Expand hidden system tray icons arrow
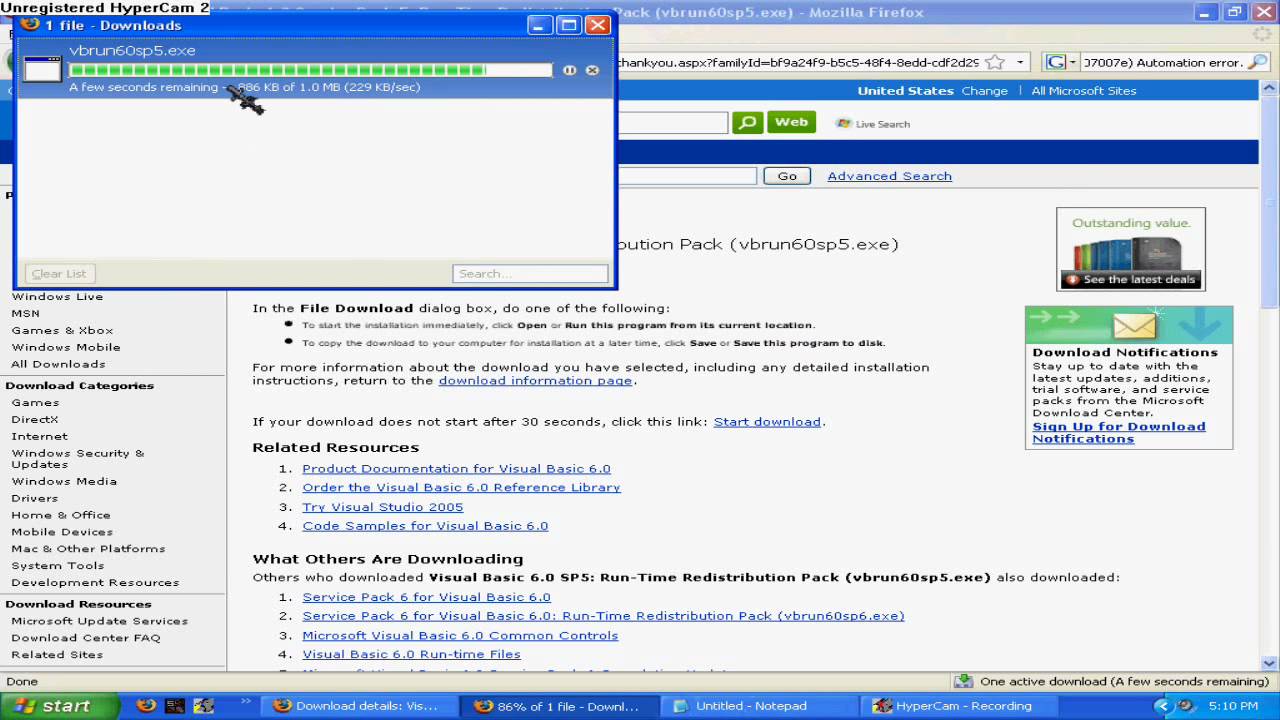Screen dimensions: 1280x720 point(1162,706)
